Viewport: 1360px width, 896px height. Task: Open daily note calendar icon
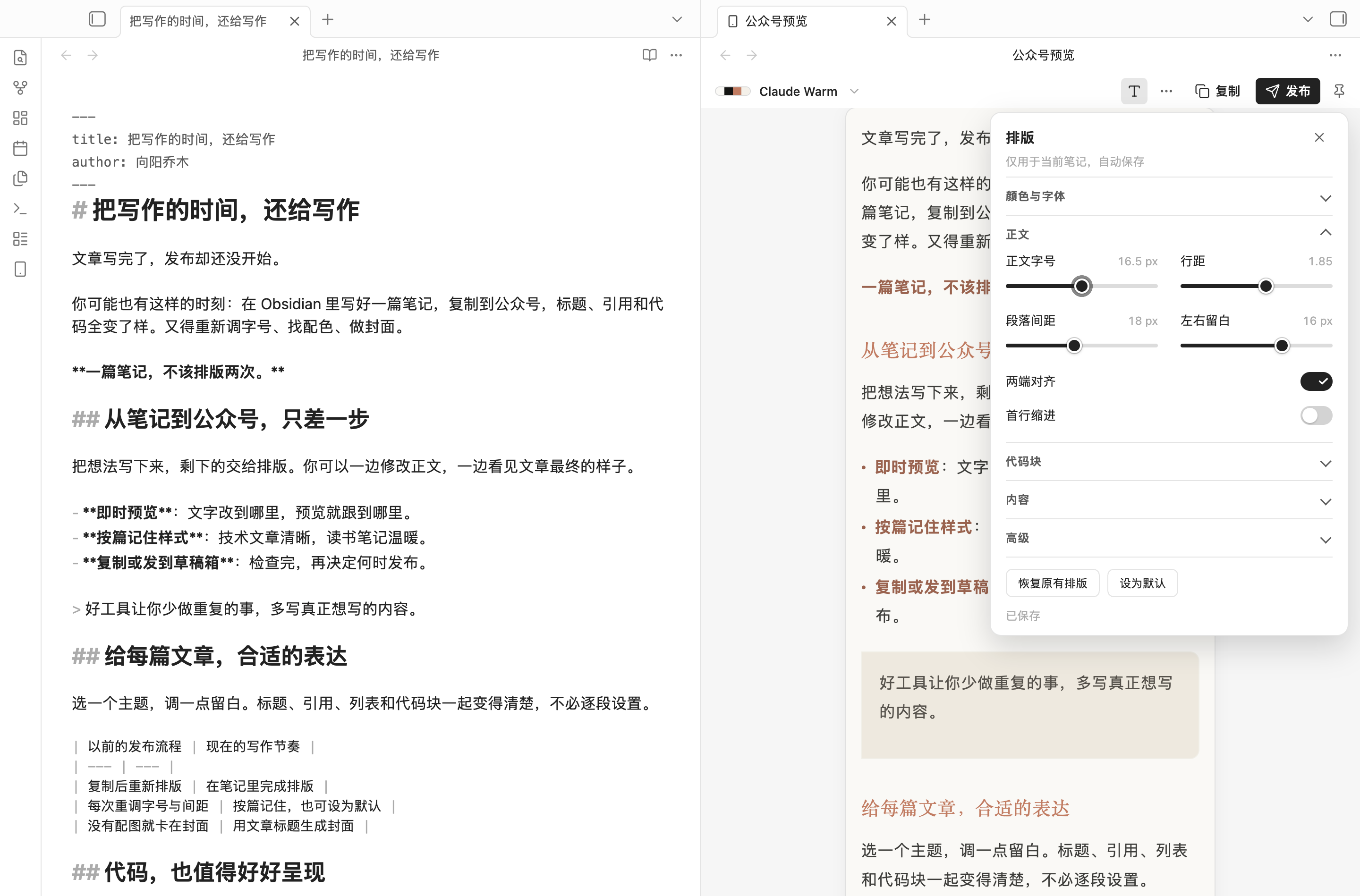coord(21,149)
